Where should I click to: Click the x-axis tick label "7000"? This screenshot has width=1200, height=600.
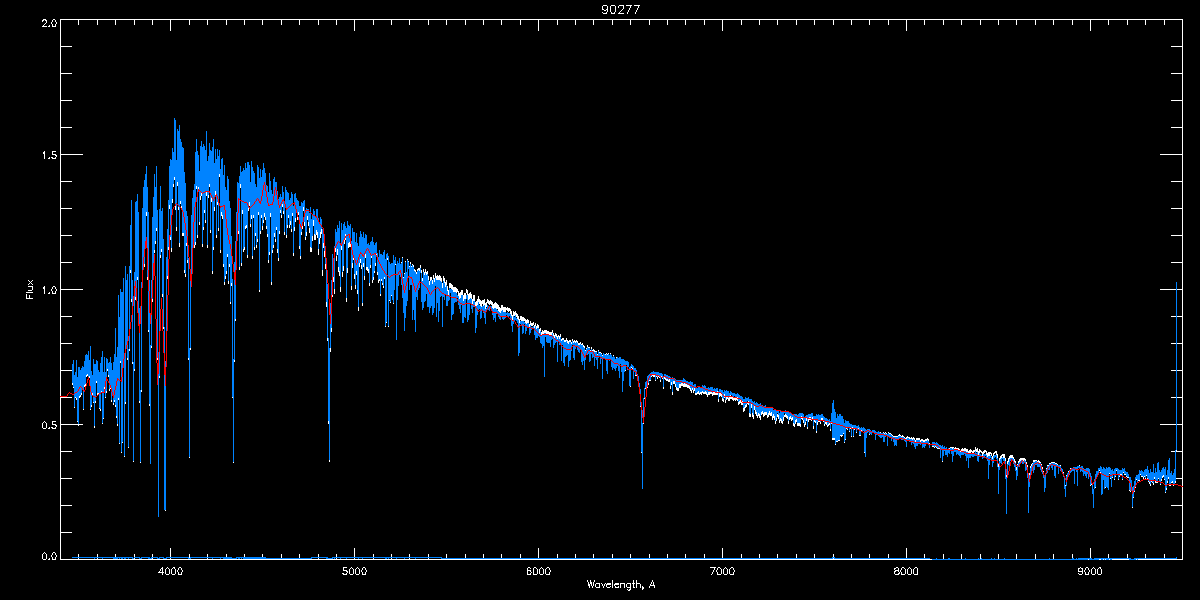pyautogui.click(x=722, y=571)
